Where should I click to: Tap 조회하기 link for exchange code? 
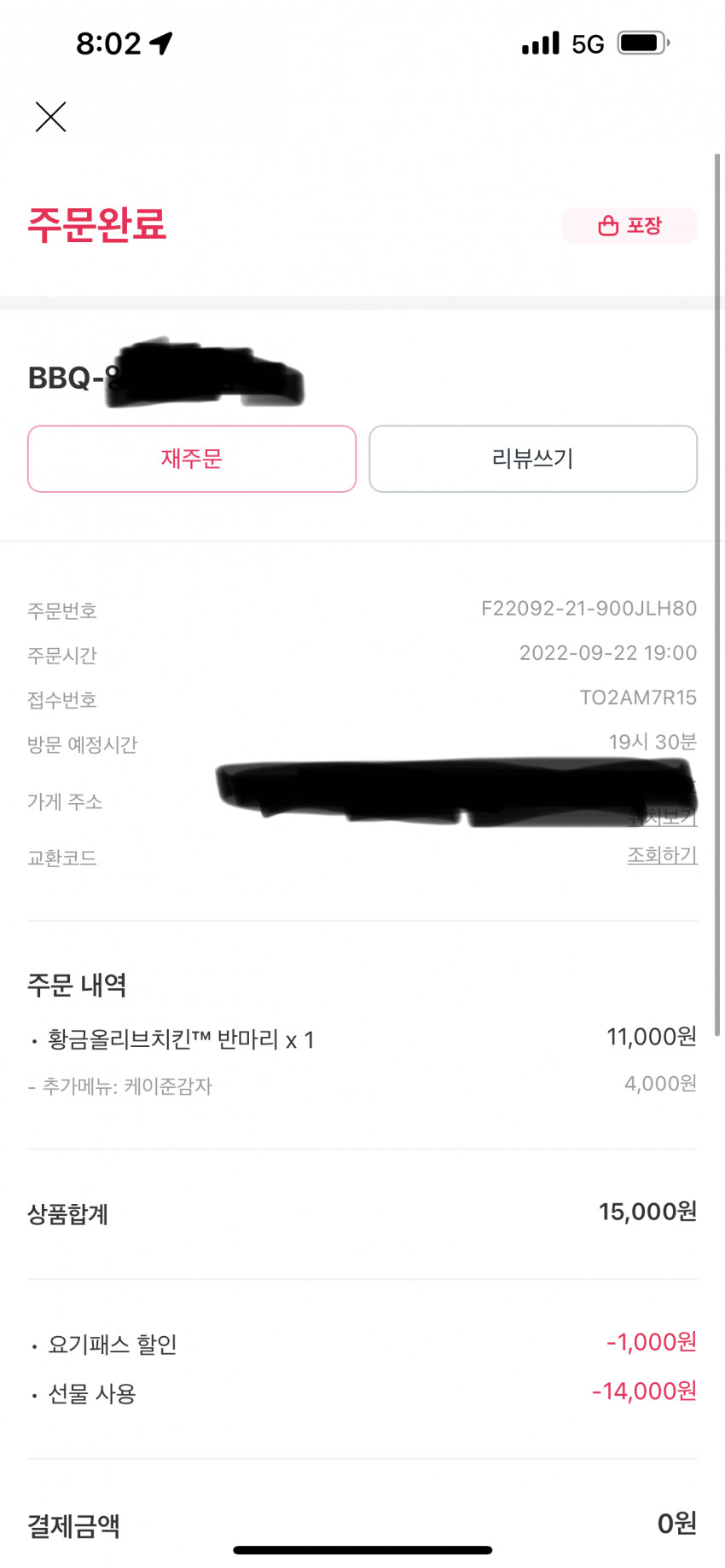(662, 855)
